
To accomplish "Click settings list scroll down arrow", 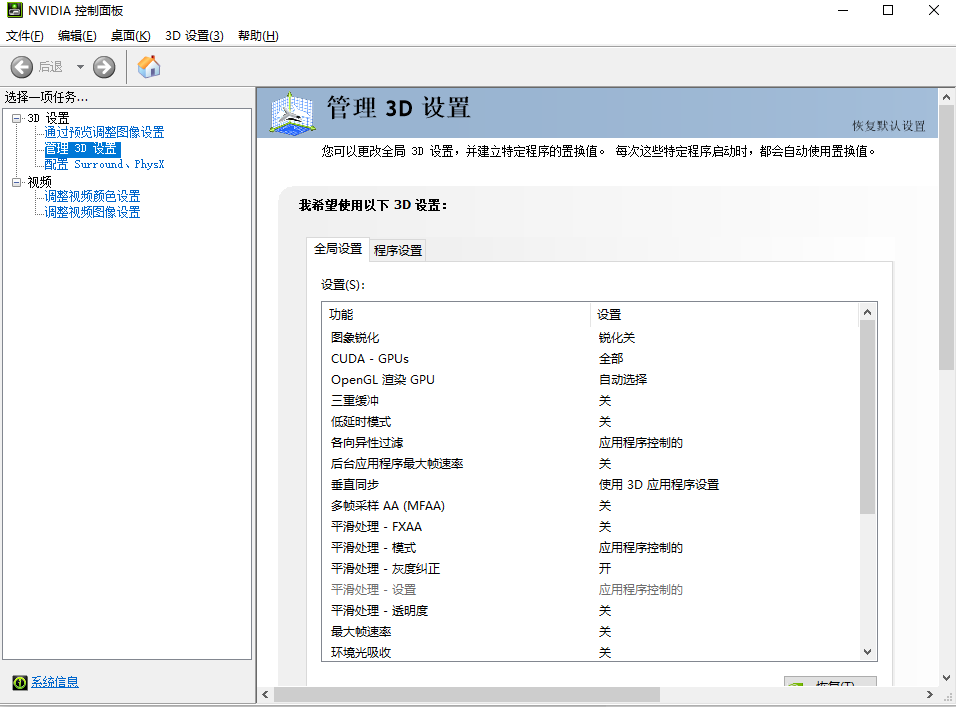I will pyautogui.click(x=868, y=652).
